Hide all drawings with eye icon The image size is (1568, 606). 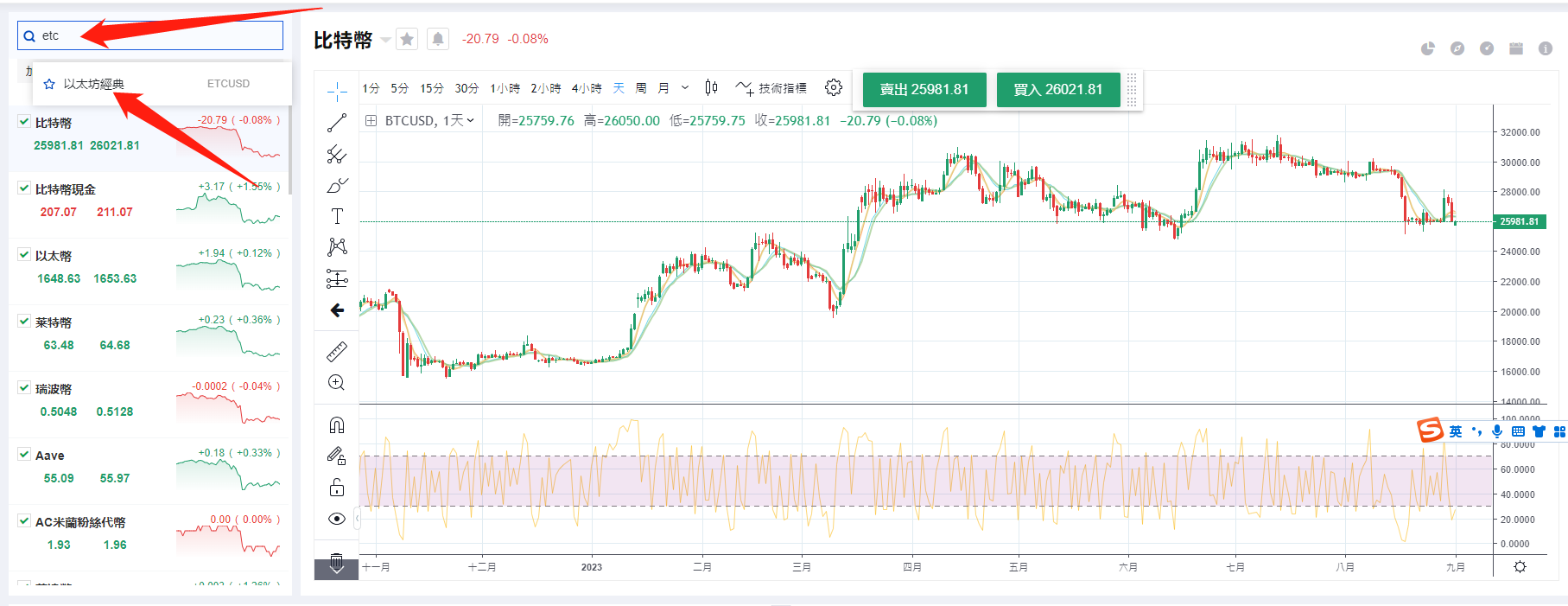click(x=337, y=519)
